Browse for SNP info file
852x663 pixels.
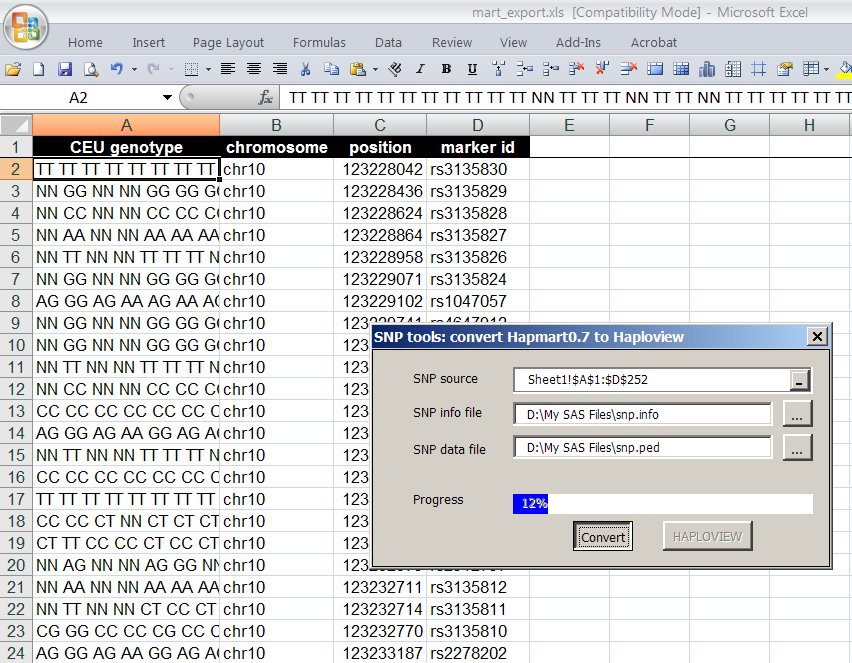point(797,414)
